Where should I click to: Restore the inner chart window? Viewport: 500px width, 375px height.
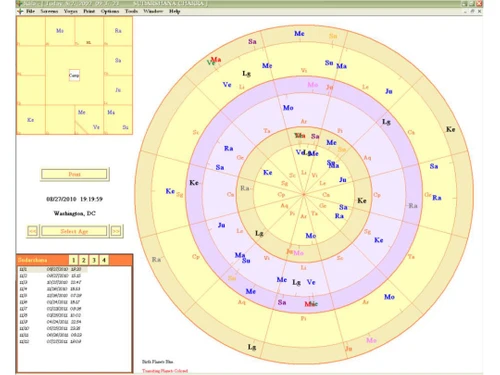[472, 11]
